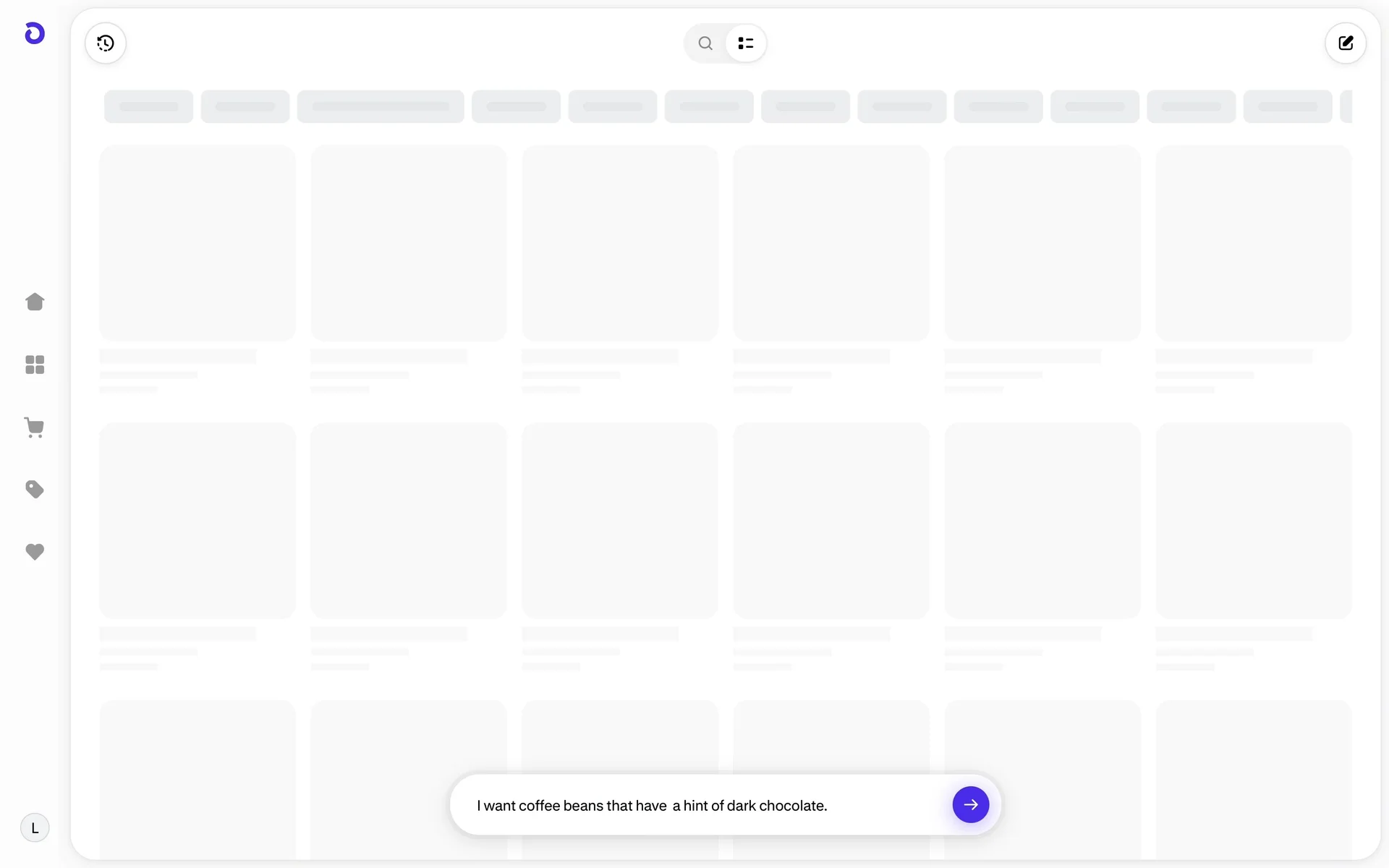
Task: Click the second-row first product placeholder
Action: (197, 521)
